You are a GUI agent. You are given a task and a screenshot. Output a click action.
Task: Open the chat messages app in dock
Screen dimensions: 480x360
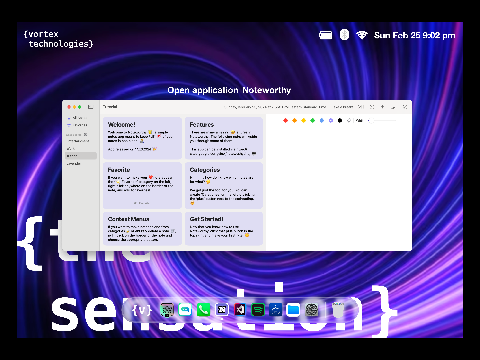[x=185, y=310]
